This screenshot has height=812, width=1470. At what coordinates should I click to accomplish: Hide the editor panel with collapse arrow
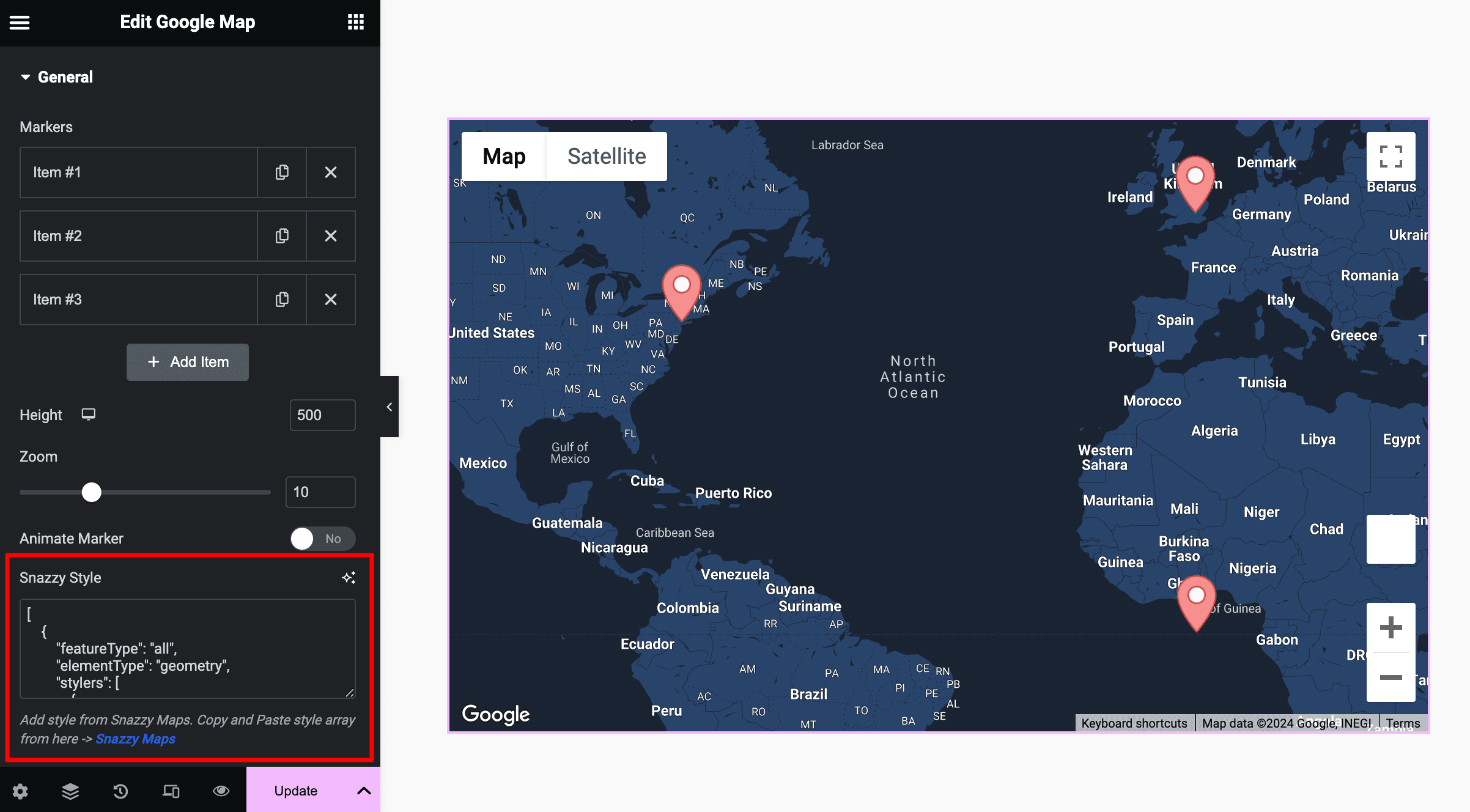[x=390, y=407]
